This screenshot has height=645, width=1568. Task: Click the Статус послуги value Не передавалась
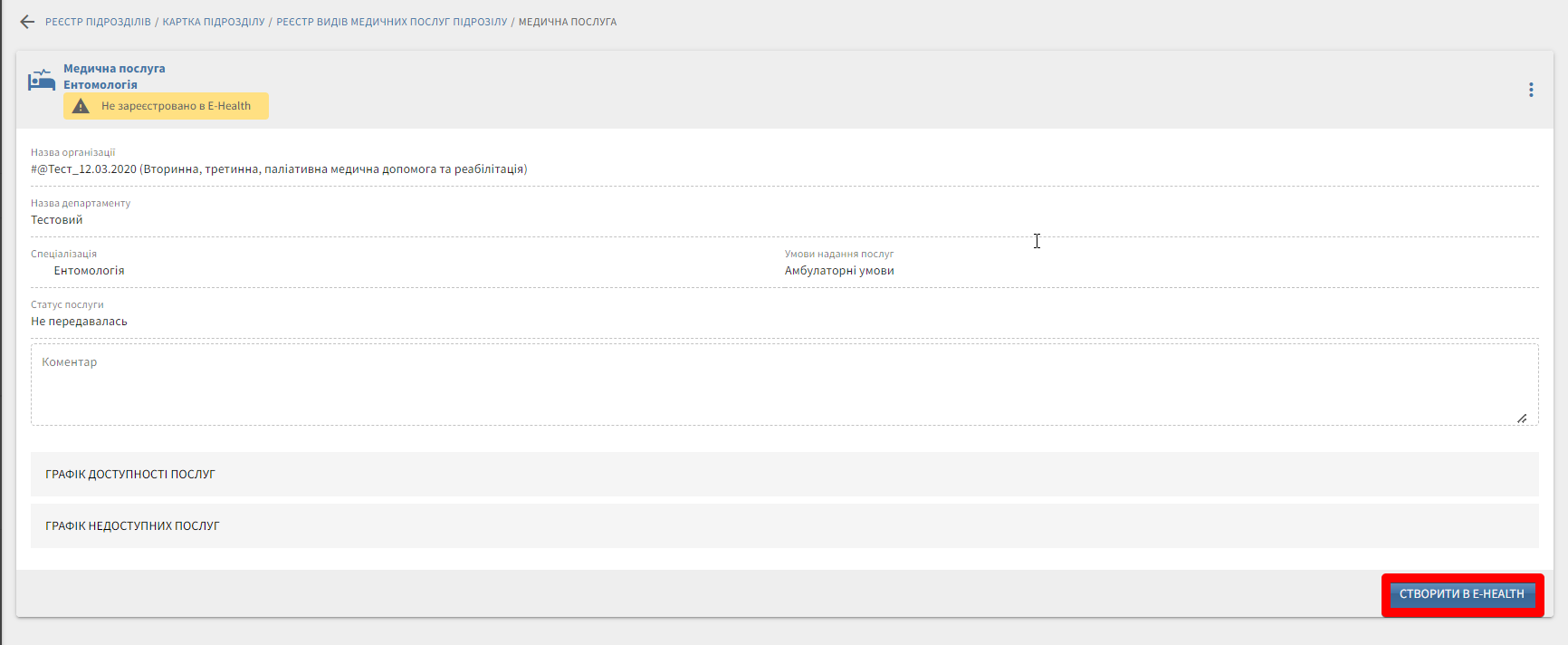[x=79, y=322]
